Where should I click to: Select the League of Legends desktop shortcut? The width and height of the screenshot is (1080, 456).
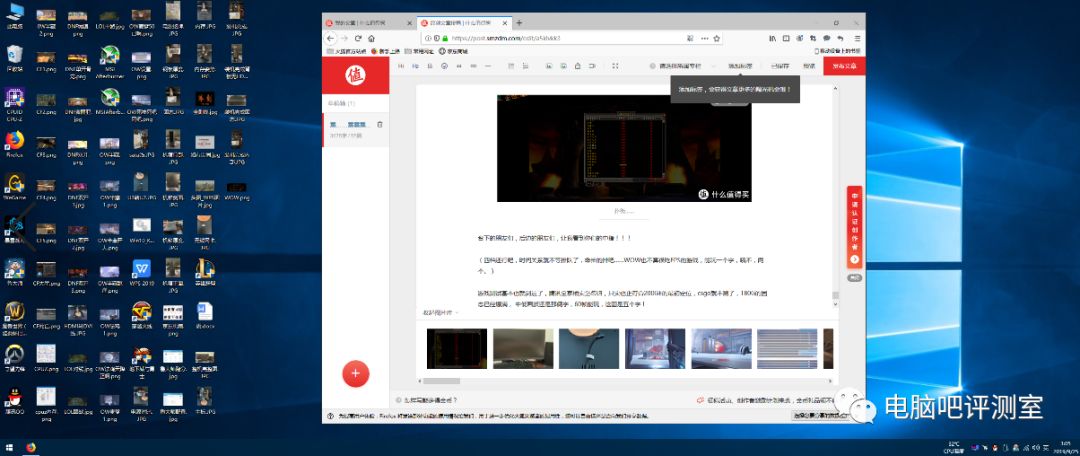[205, 273]
